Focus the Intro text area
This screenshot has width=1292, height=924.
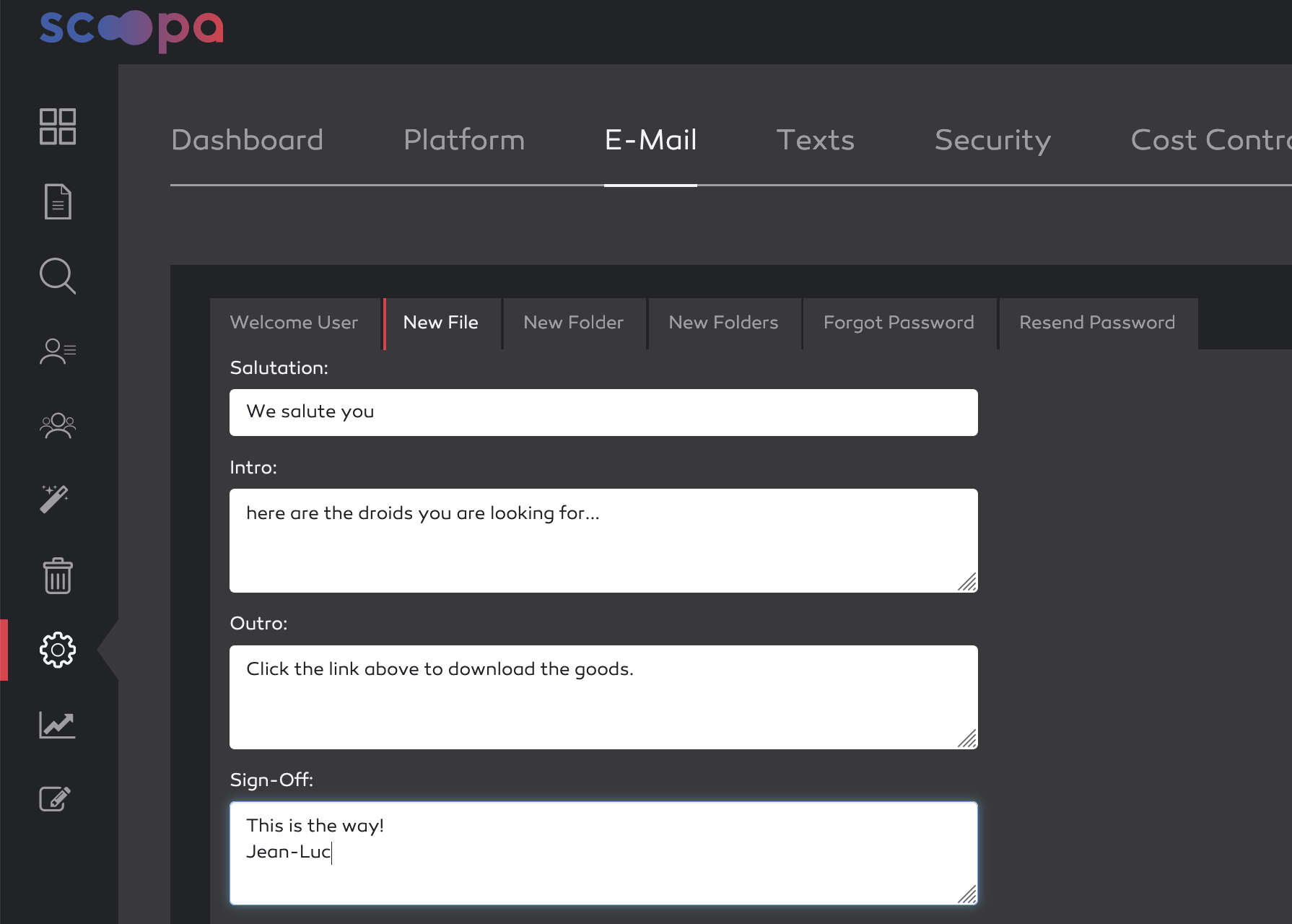(603, 541)
